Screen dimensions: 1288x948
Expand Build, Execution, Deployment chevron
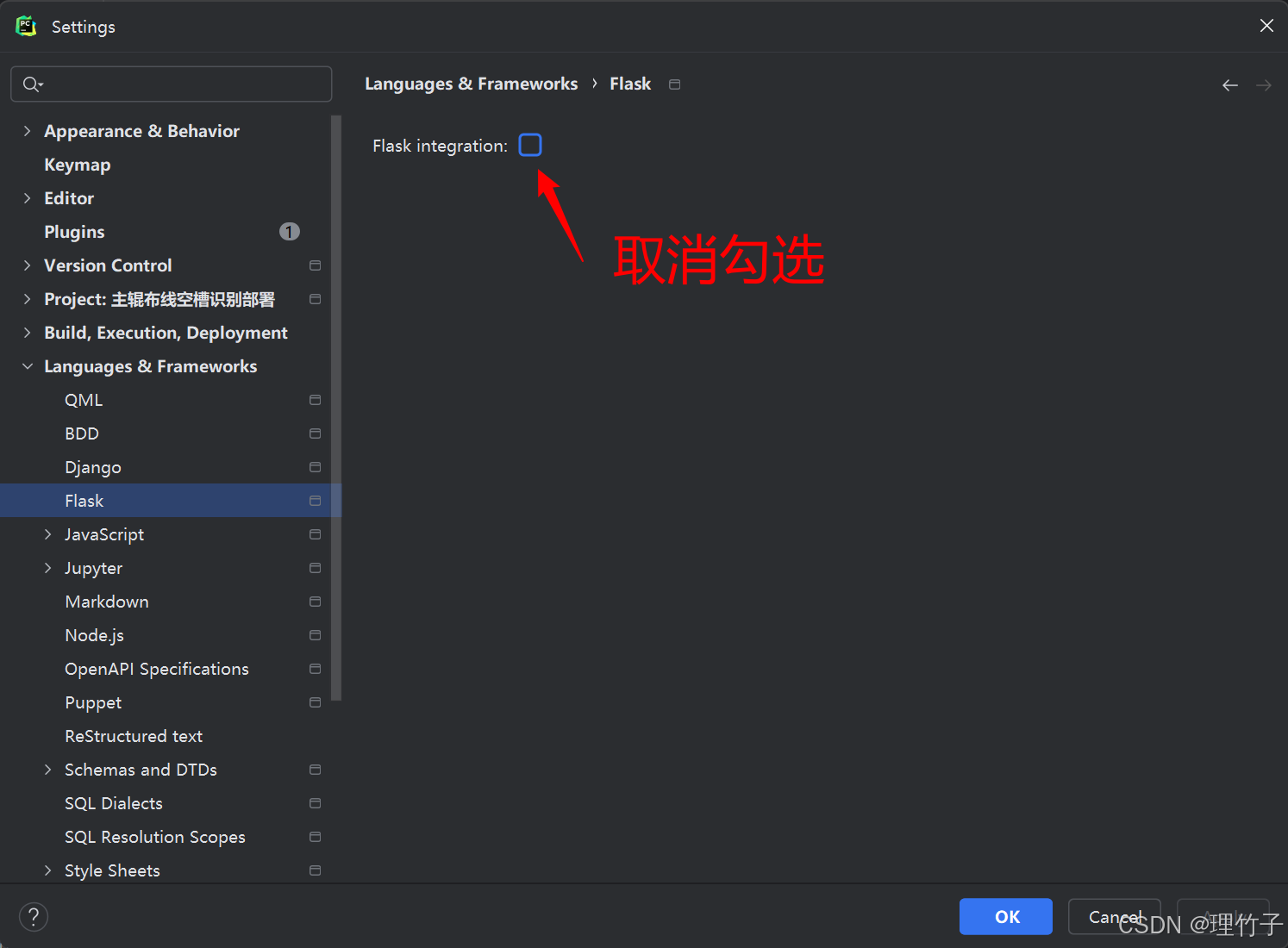27,333
